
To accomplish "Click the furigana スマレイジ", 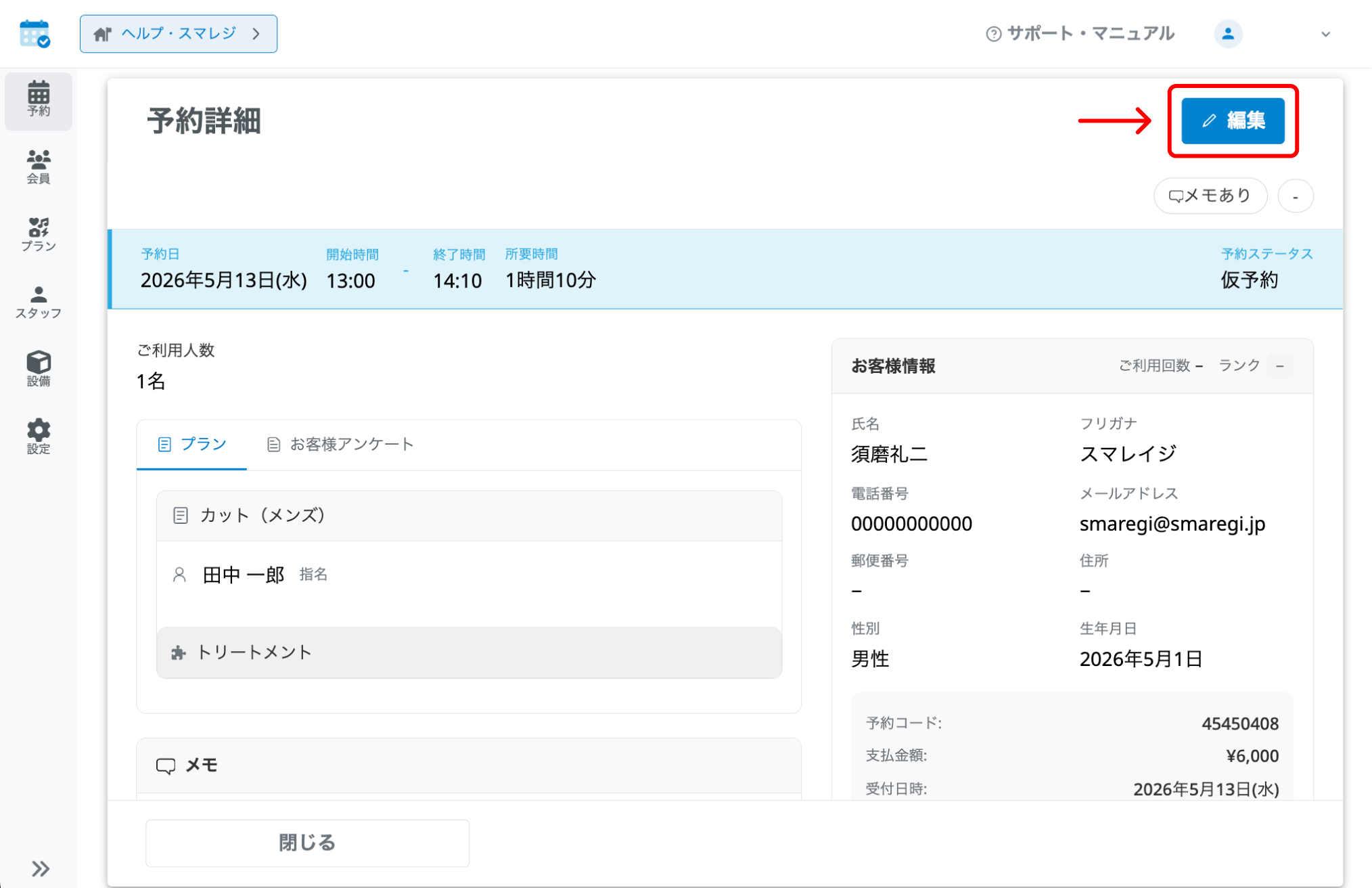I will coord(1128,453).
